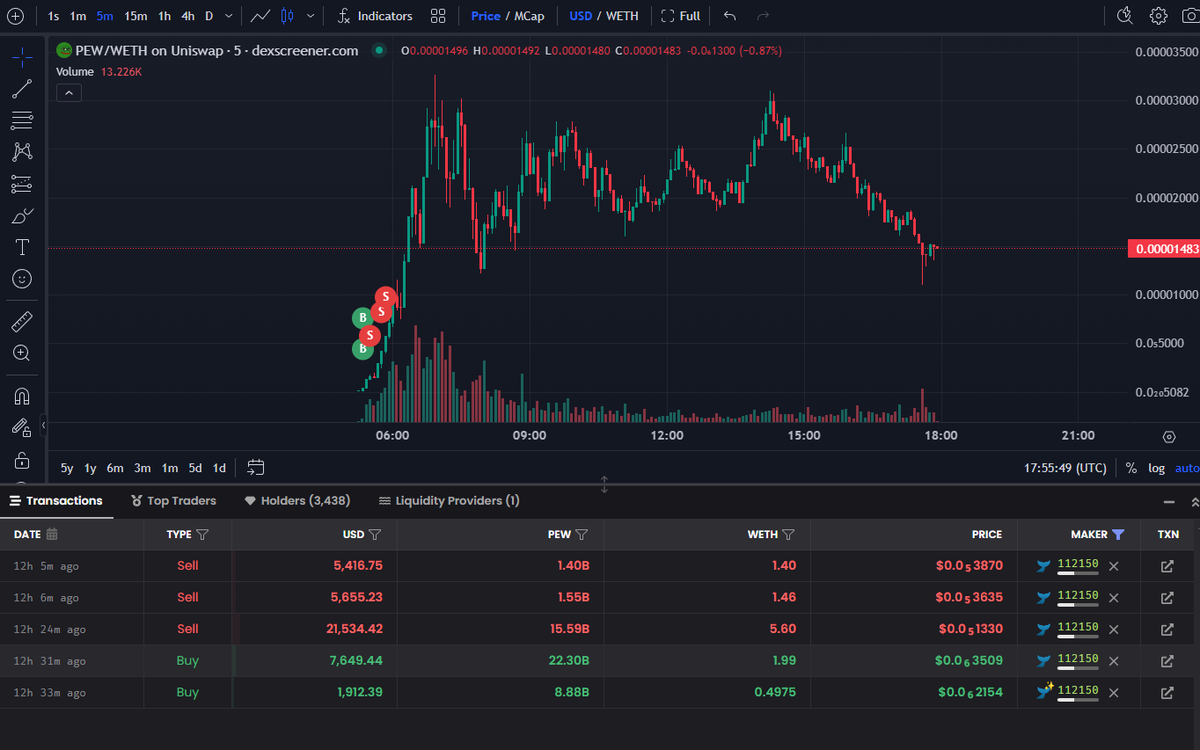Screen dimensions: 1200x750
Task: Open the Transactions tab
Action: click(x=56, y=501)
